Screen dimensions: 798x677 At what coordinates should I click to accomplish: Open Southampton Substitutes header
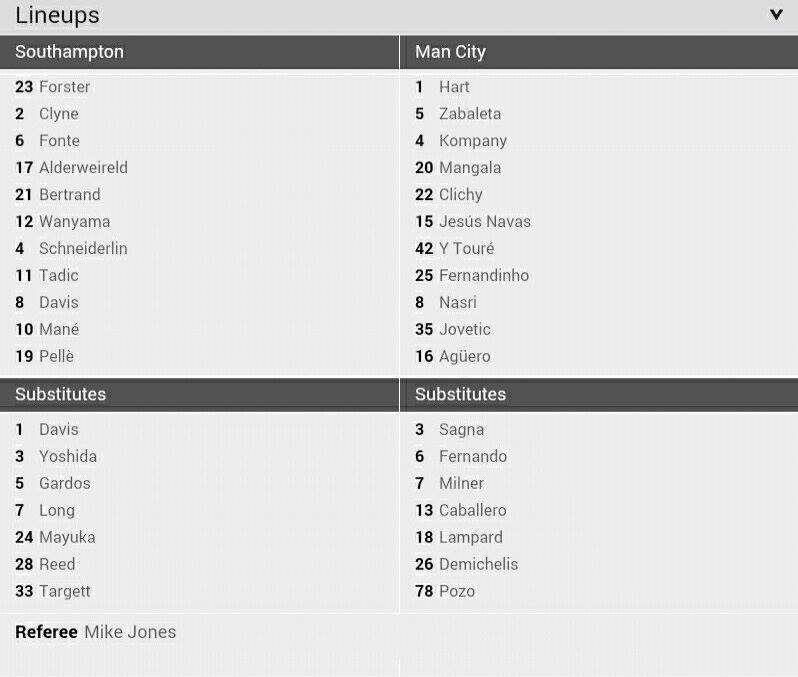(x=200, y=394)
